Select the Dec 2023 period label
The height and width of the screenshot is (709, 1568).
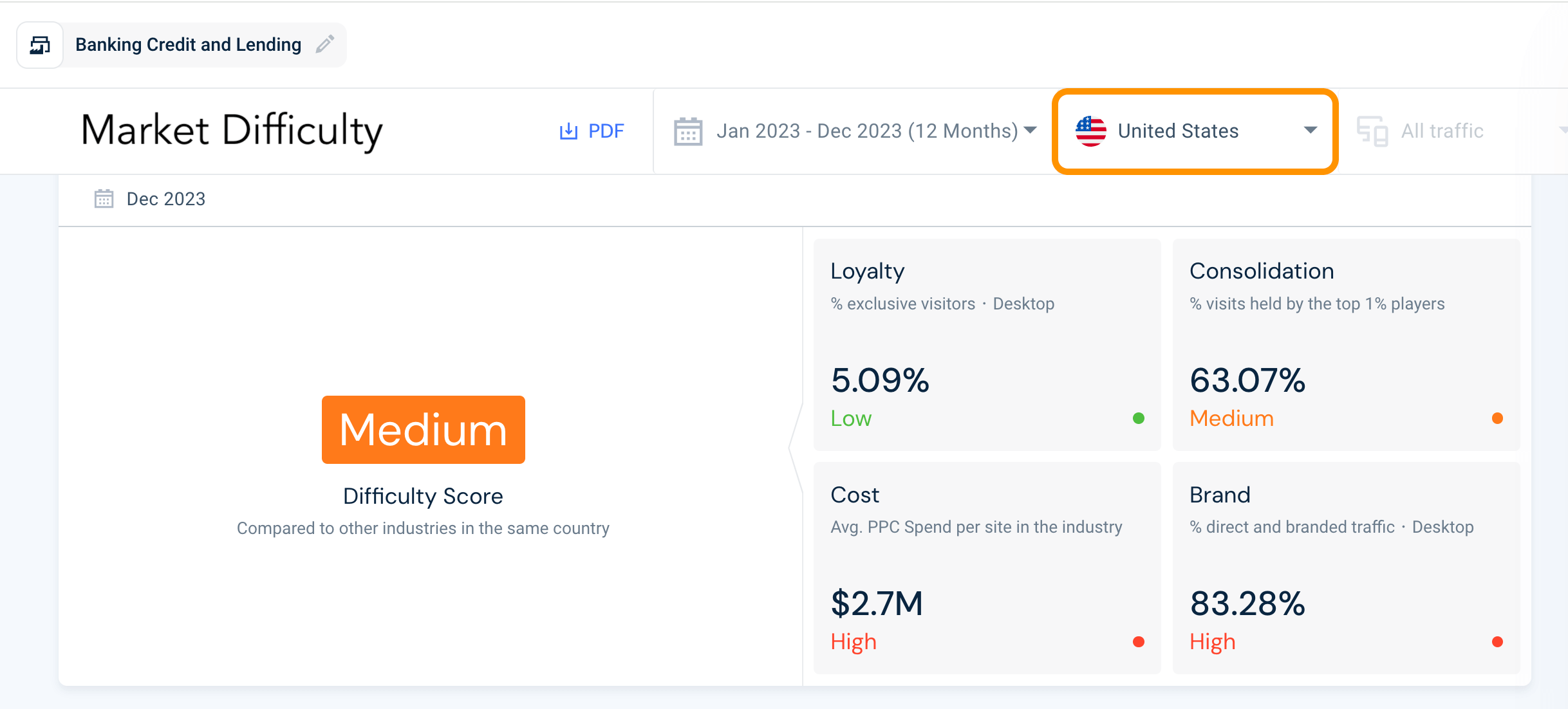[x=165, y=199]
